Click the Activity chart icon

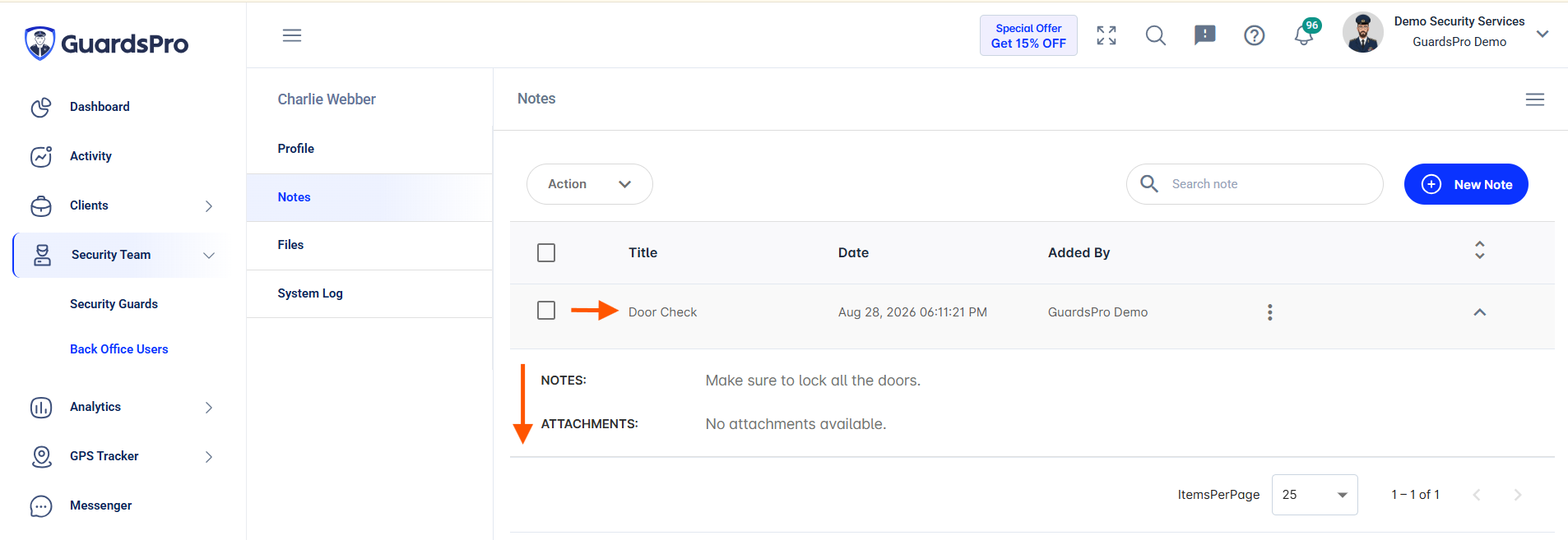tap(41, 156)
